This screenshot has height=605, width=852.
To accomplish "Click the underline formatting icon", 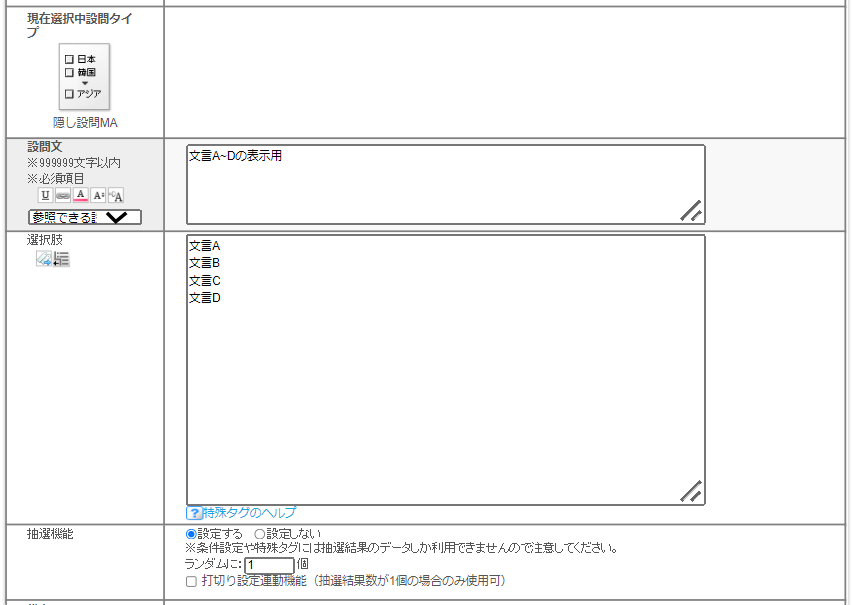I will pos(45,195).
